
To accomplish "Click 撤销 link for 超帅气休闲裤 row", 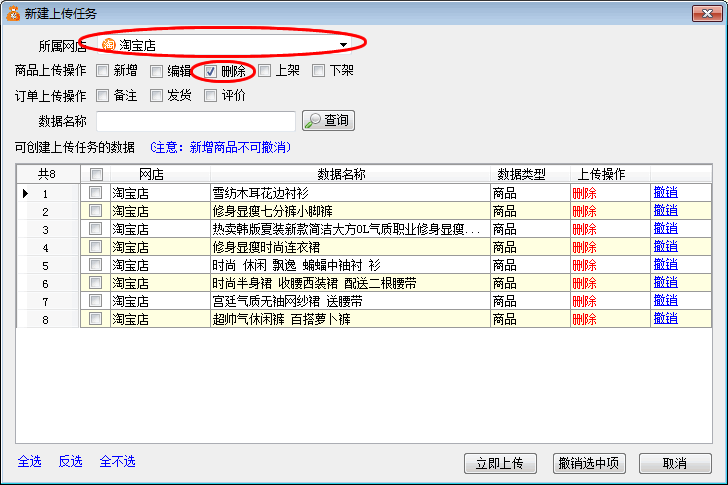I will pyautogui.click(x=665, y=318).
